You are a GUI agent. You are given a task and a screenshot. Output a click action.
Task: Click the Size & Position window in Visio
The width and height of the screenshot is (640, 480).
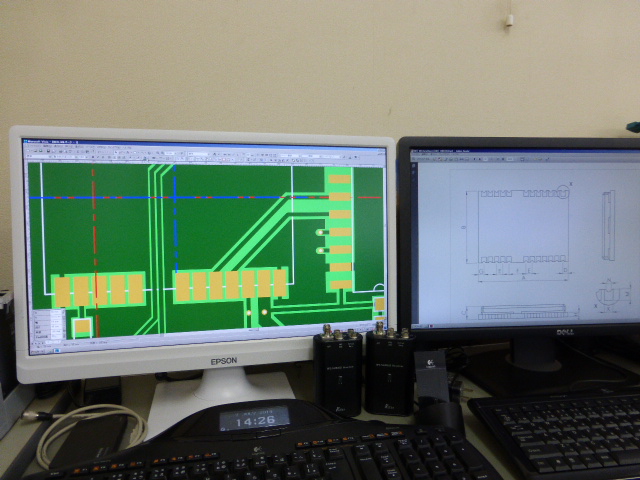(x=48, y=325)
